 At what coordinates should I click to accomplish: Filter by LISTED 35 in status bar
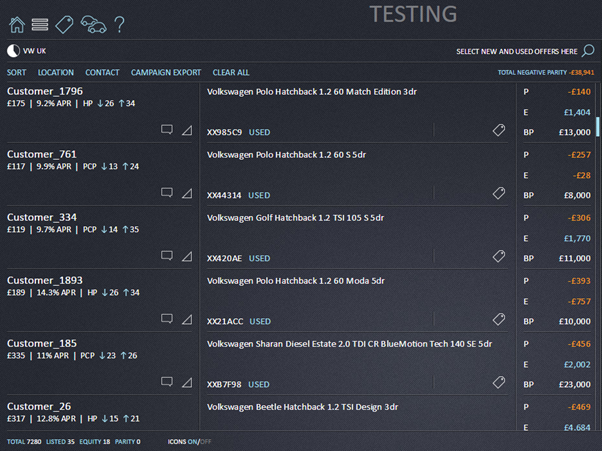(x=60, y=441)
